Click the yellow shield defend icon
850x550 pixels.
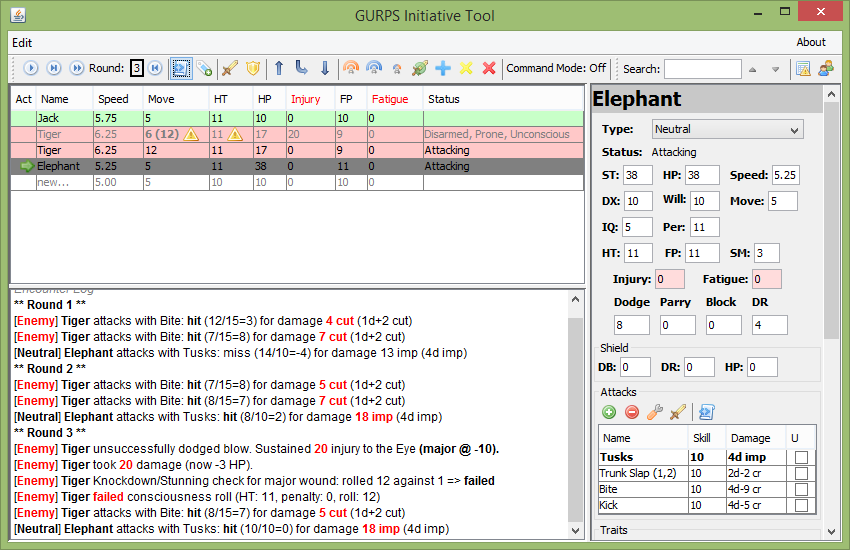click(x=253, y=68)
